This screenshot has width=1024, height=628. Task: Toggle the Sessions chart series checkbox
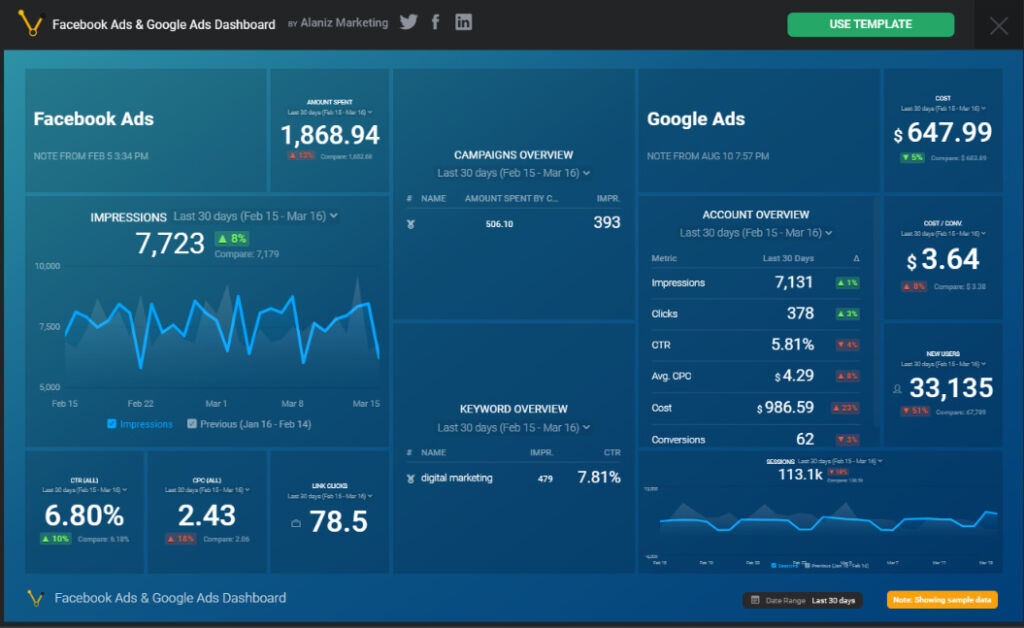pyautogui.click(x=775, y=565)
